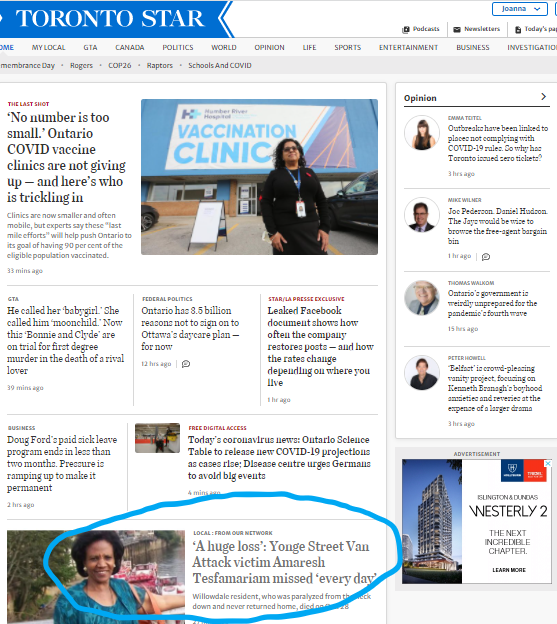Screen dimensions: 557x624
Task: Open the Business nav section
Action: [x=473, y=47]
